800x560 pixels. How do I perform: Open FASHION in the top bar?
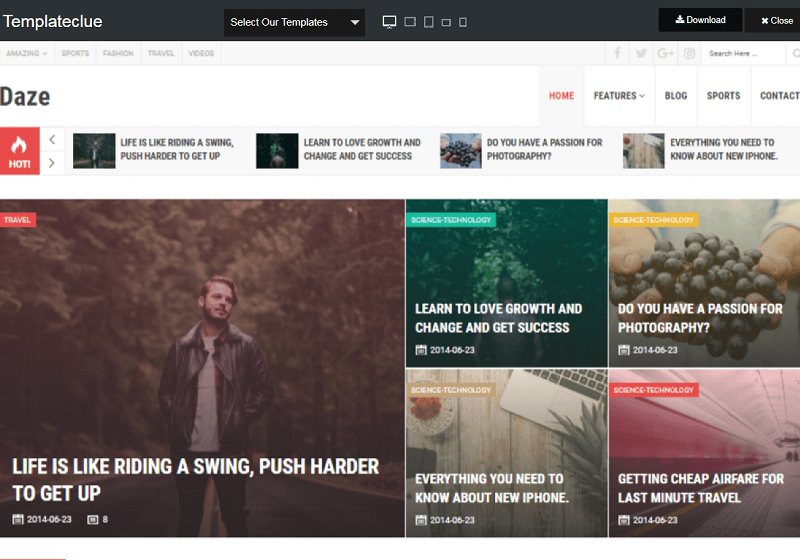tap(118, 53)
